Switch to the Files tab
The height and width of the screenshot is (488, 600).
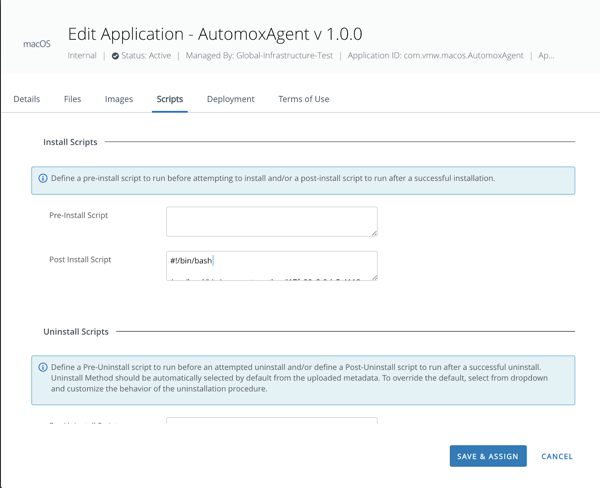click(x=72, y=99)
